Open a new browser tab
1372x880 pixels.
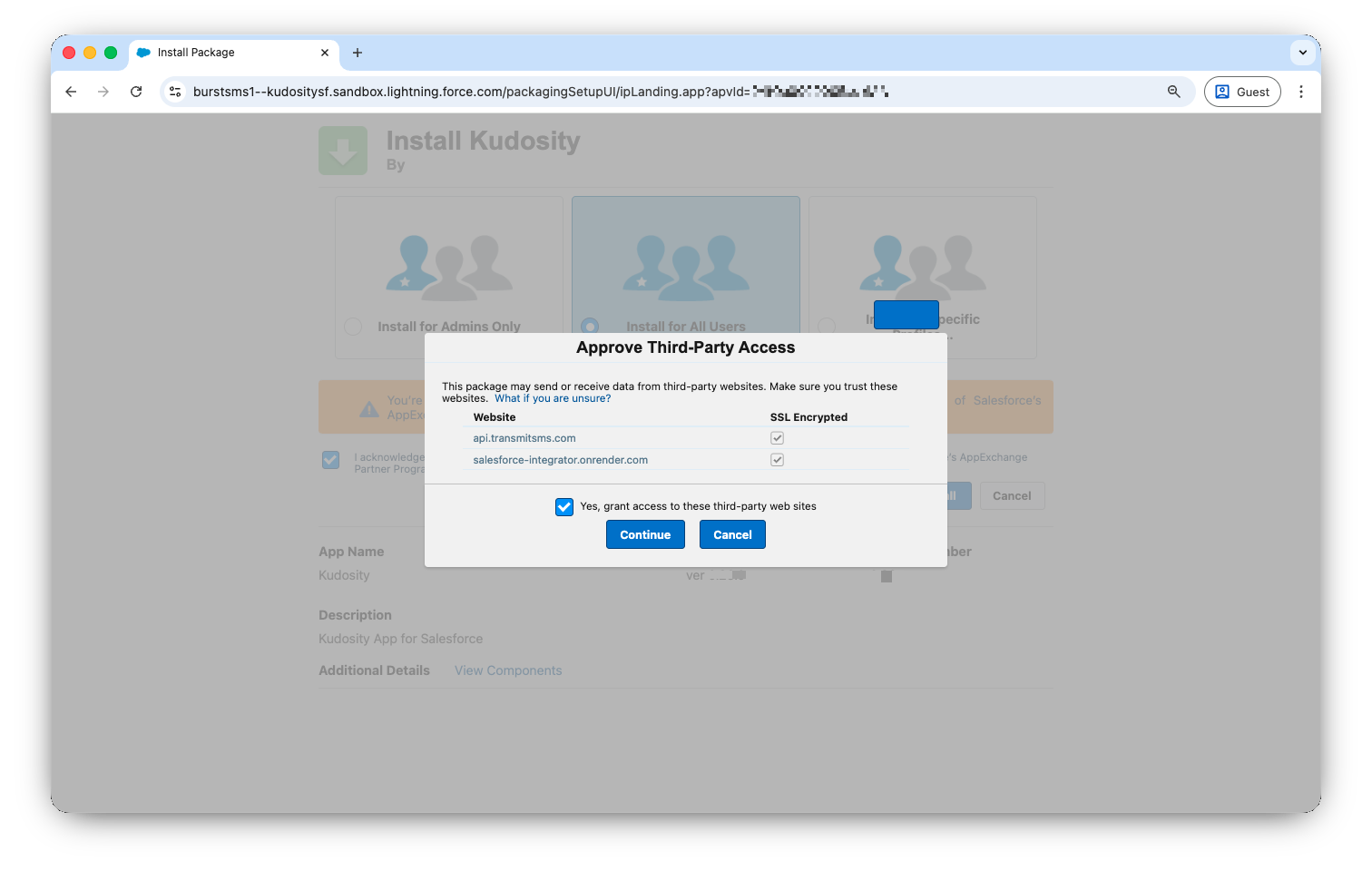point(358,53)
